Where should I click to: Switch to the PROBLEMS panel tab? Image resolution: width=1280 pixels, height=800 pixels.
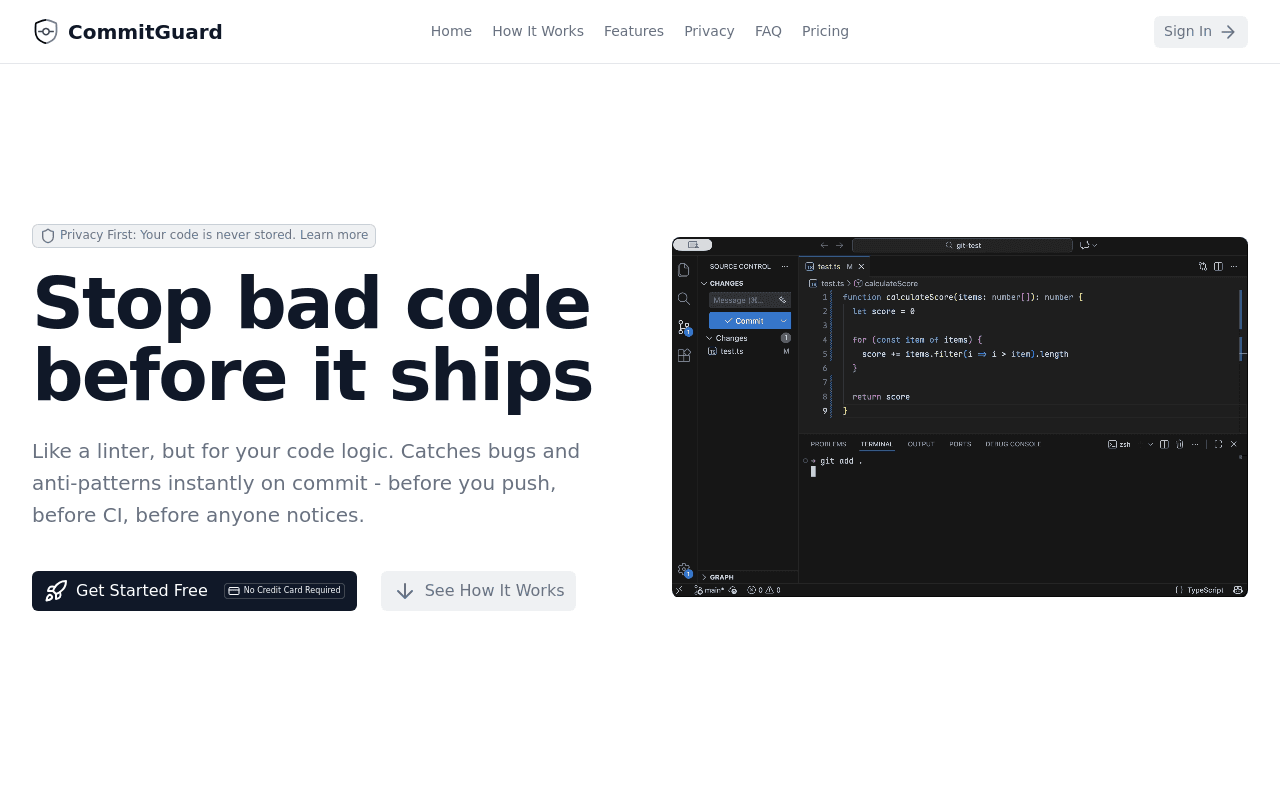[828, 444]
